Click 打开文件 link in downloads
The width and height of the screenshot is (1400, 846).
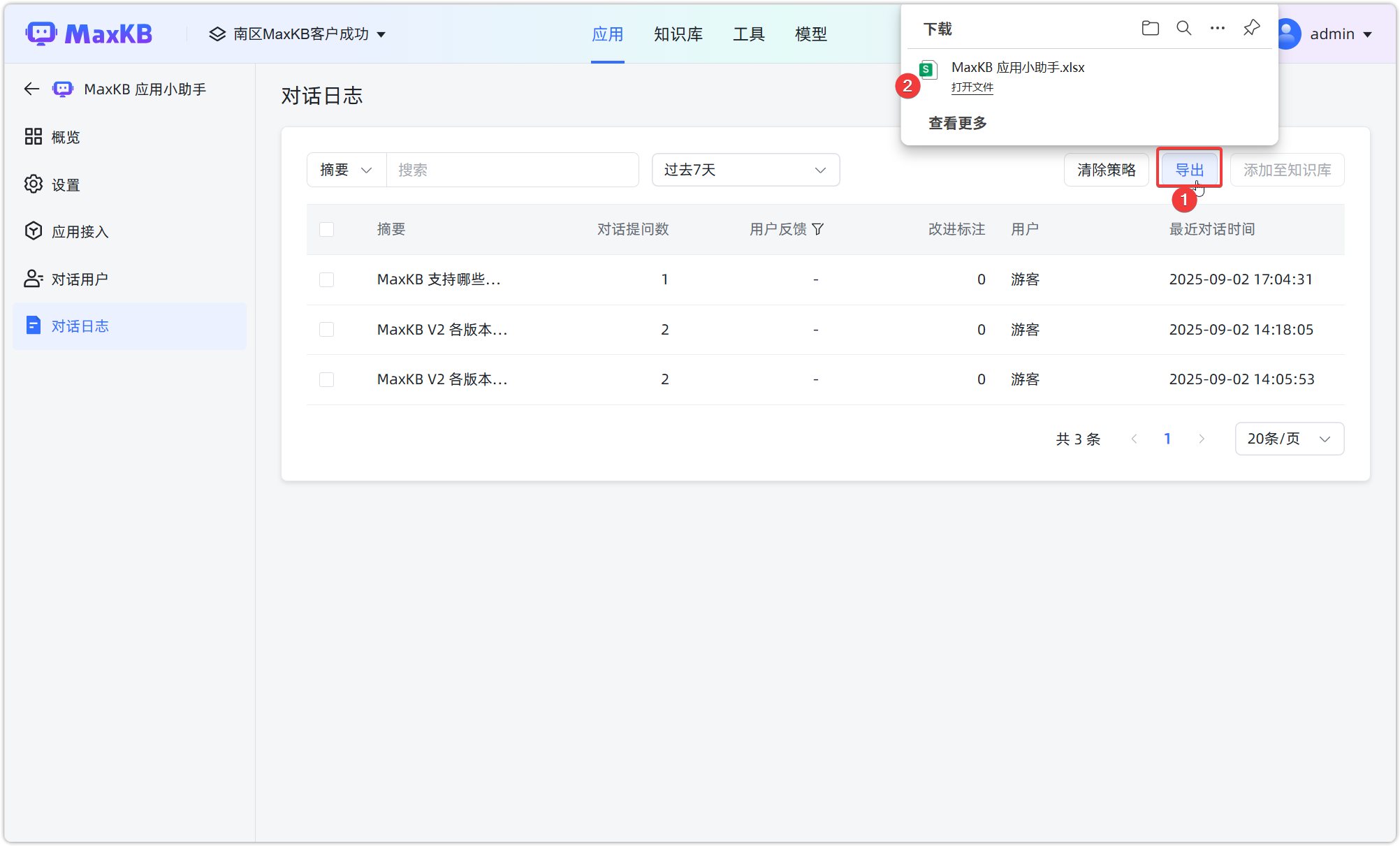tap(972, 87)
